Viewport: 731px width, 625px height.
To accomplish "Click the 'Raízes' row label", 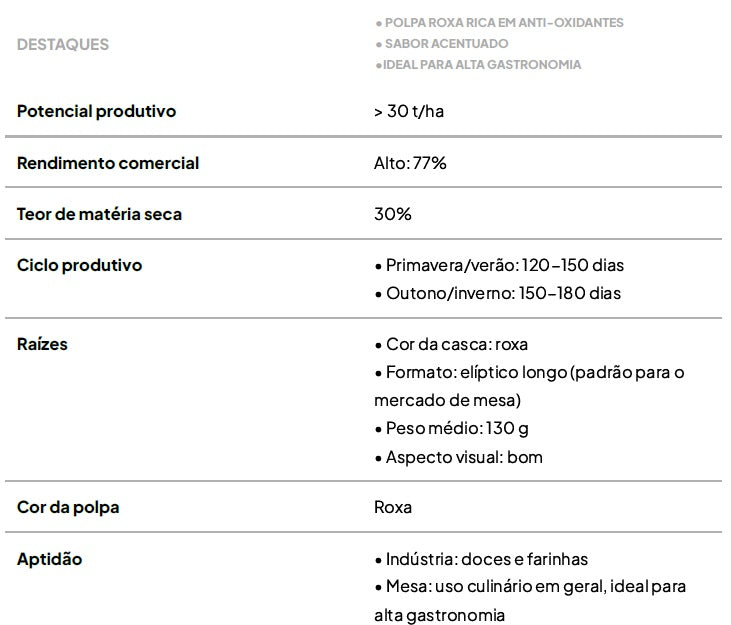I will (42, 344).
